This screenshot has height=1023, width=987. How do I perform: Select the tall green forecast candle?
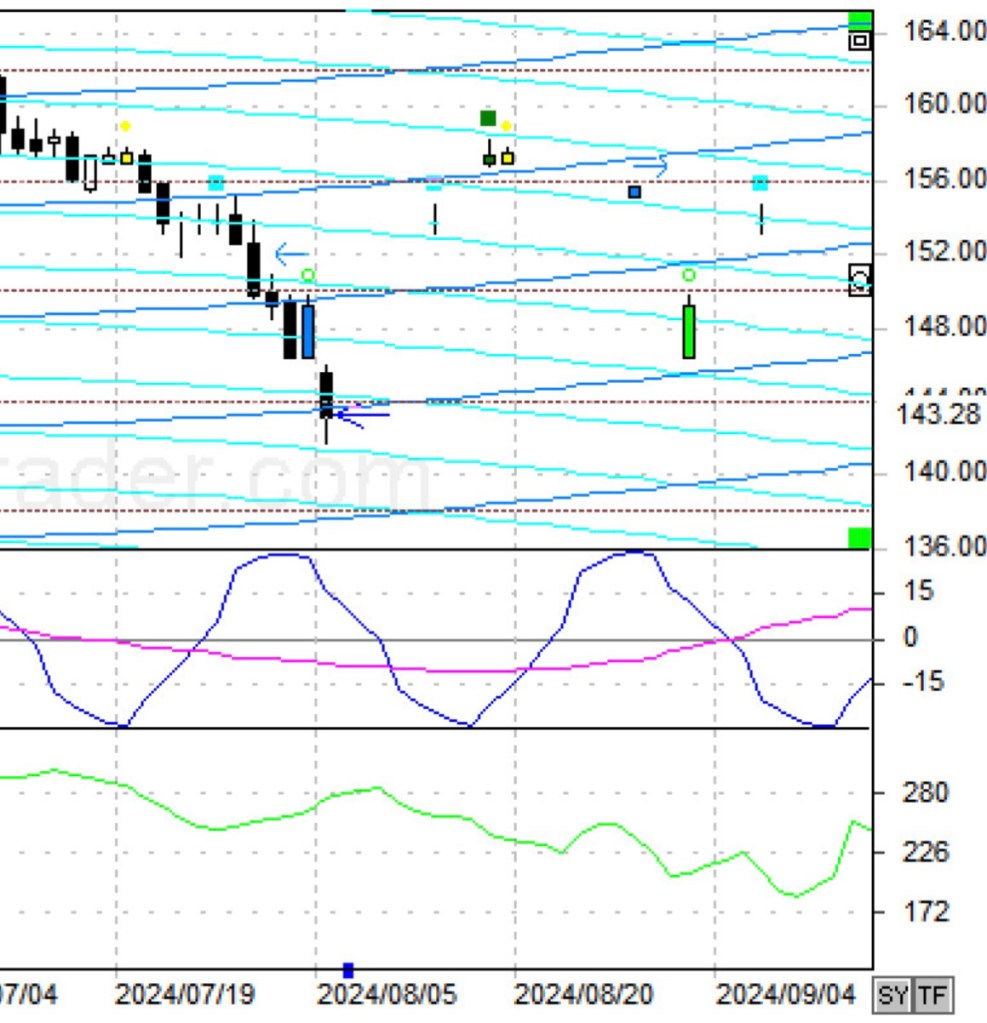pyautogui.click(x=689, y=331)
